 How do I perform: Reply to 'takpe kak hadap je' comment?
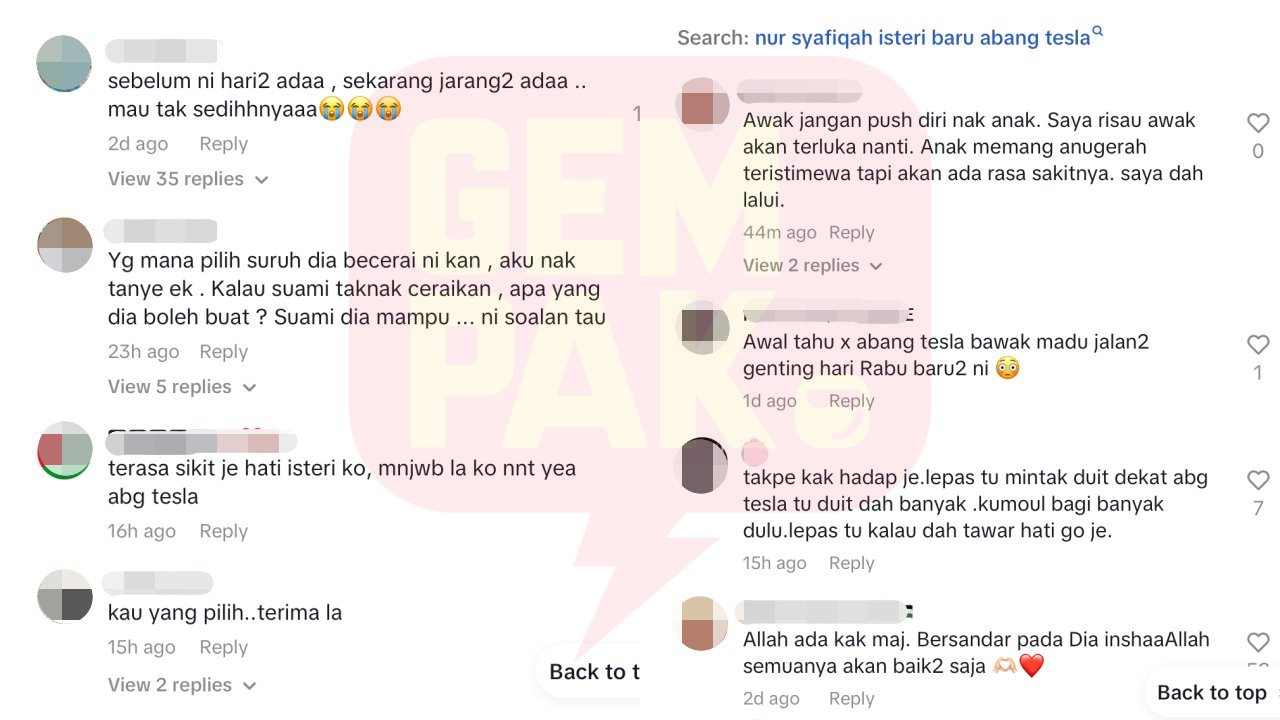pyautogui.click(x=851, y=564)
